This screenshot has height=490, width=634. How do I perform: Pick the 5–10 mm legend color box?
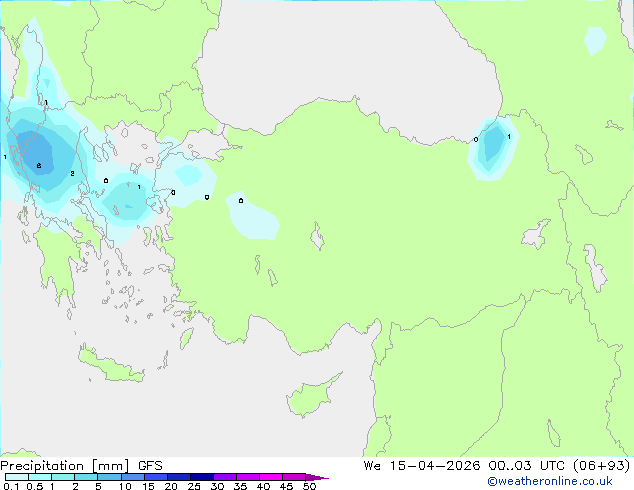point(109,477)
